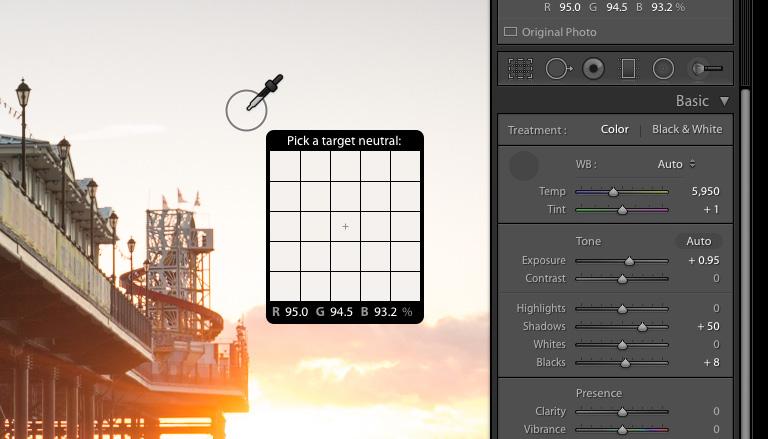Image resolution: width=768 pixels, height=439 pixels.
Task: Click the Tone Auto button
Action: 698,241
